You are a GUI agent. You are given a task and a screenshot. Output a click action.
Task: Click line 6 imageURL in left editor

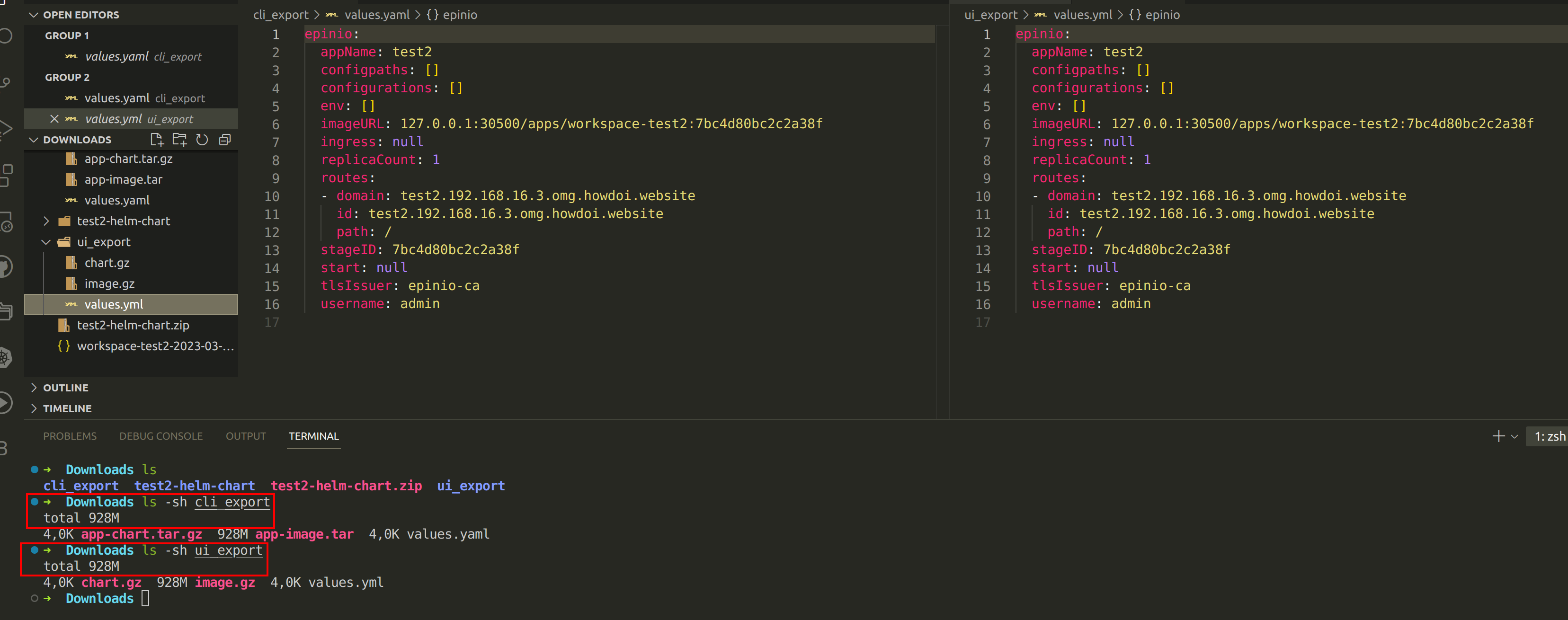[571, 124]
